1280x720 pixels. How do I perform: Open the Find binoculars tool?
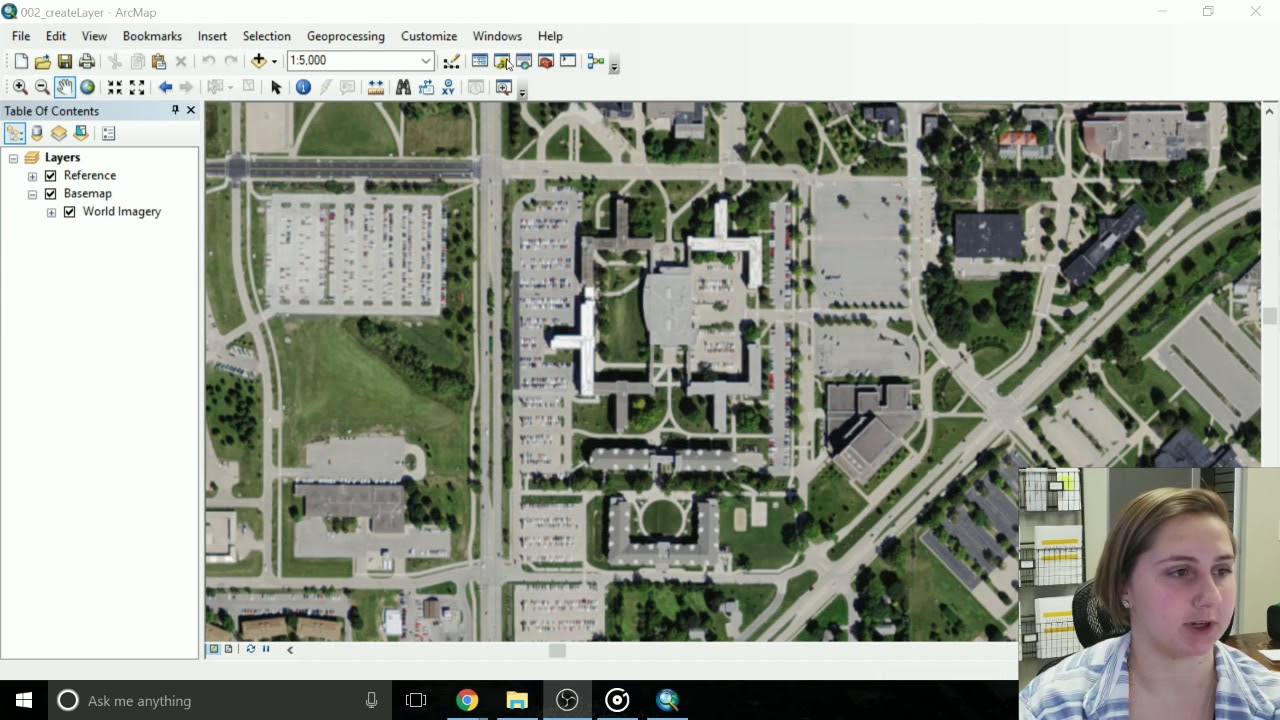403,87
